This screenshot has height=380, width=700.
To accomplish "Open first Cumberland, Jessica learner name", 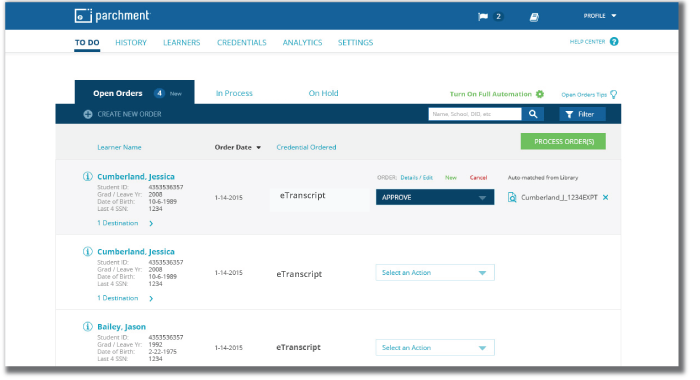I will point(136,176).
